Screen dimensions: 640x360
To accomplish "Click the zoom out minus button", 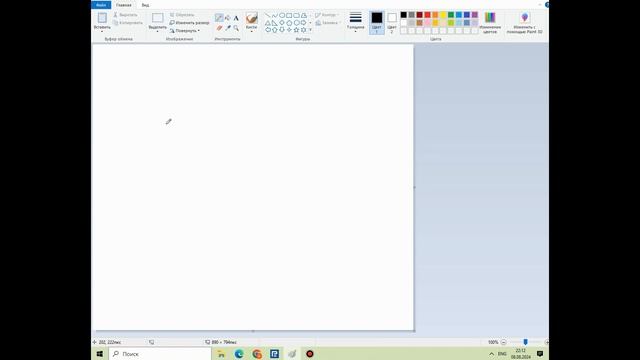I will [503, 342].
